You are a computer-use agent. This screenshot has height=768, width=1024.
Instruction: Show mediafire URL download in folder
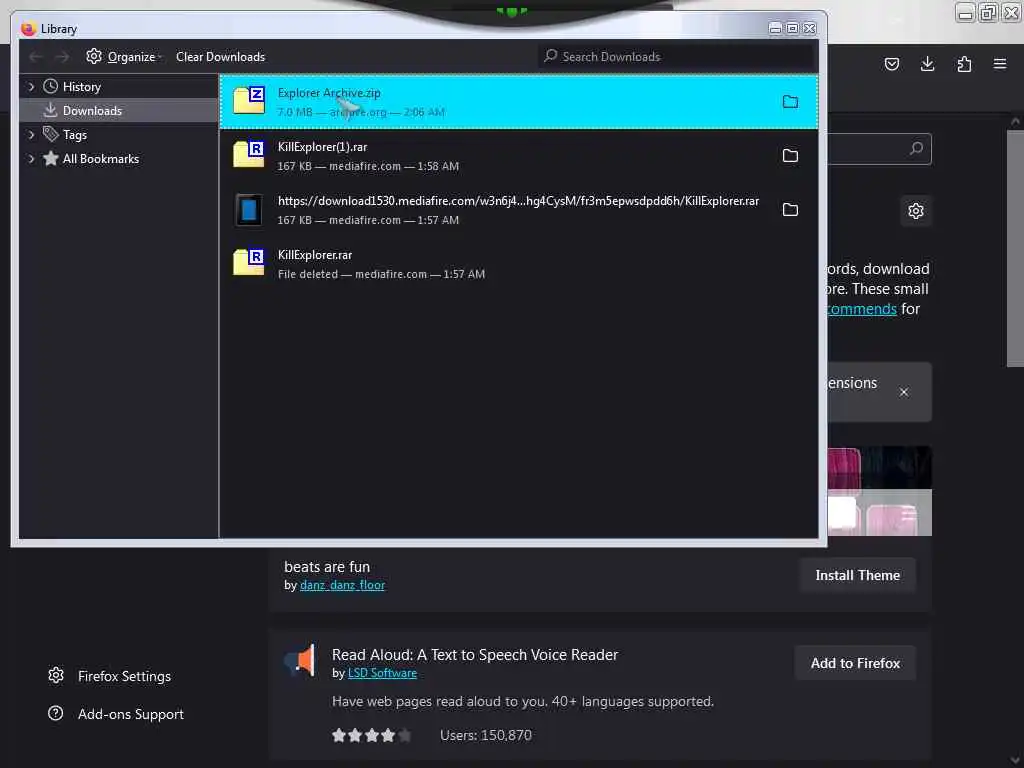pos(790,210)
